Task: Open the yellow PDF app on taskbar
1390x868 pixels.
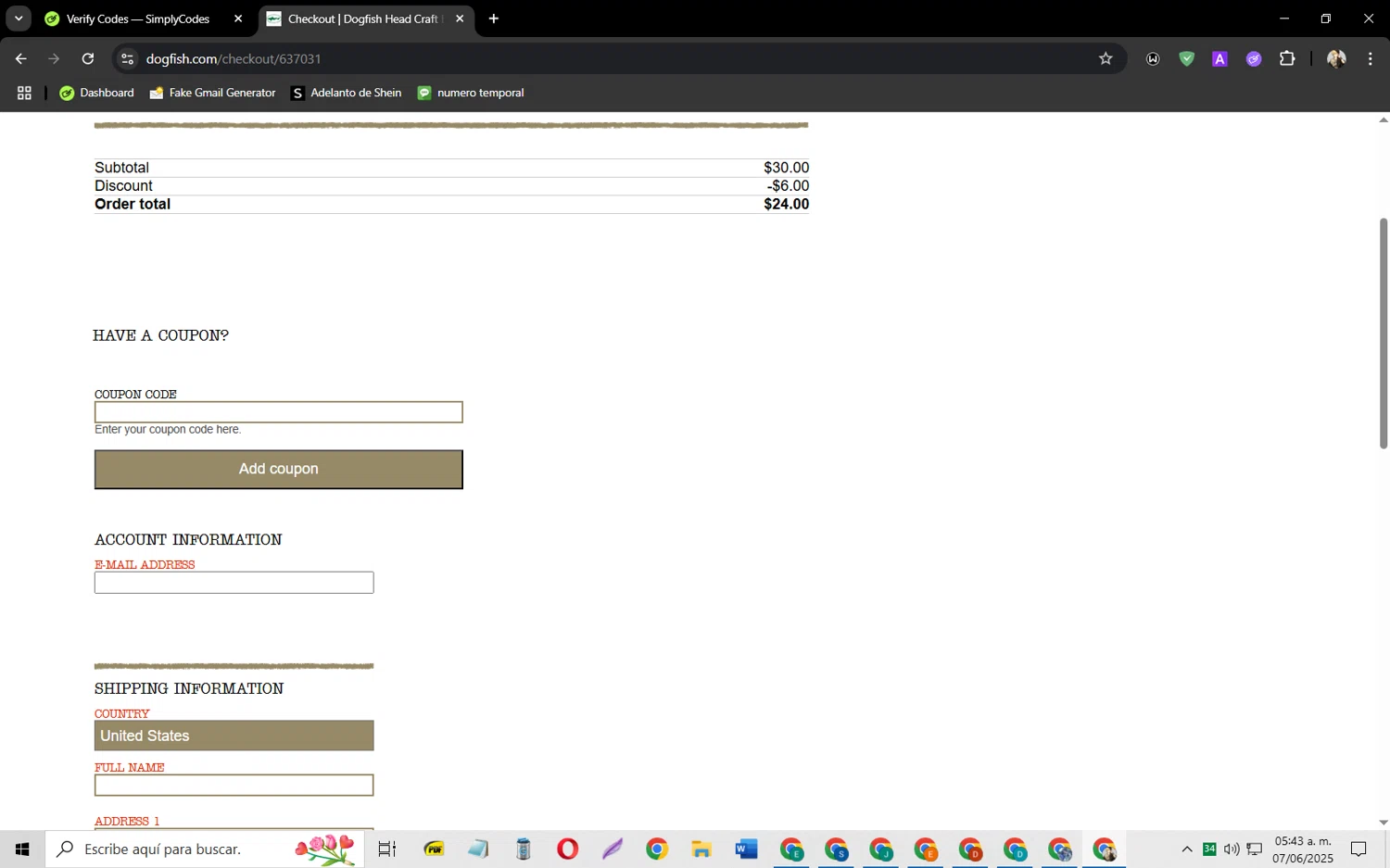Action: pyautogui.click(x=434, y=849)
